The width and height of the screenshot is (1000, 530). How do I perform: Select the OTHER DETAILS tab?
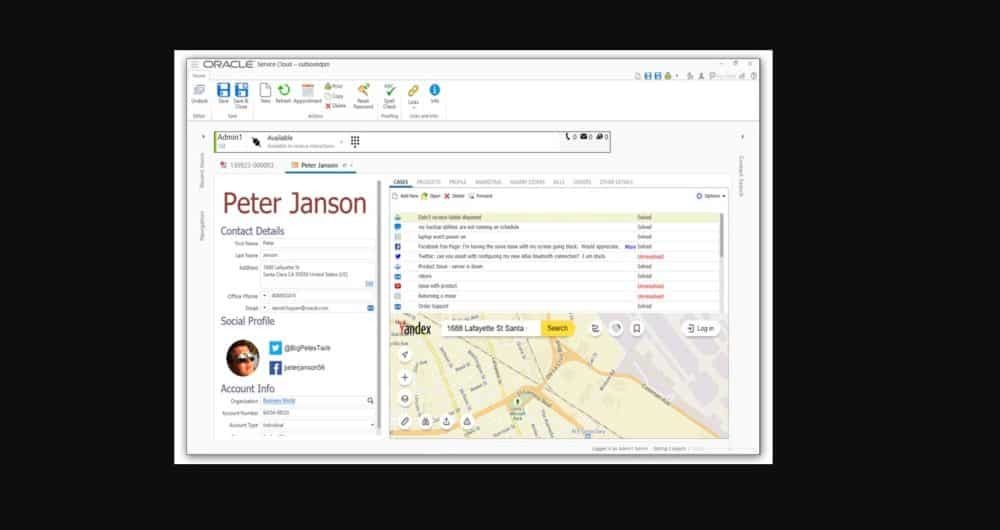[616, 182]
